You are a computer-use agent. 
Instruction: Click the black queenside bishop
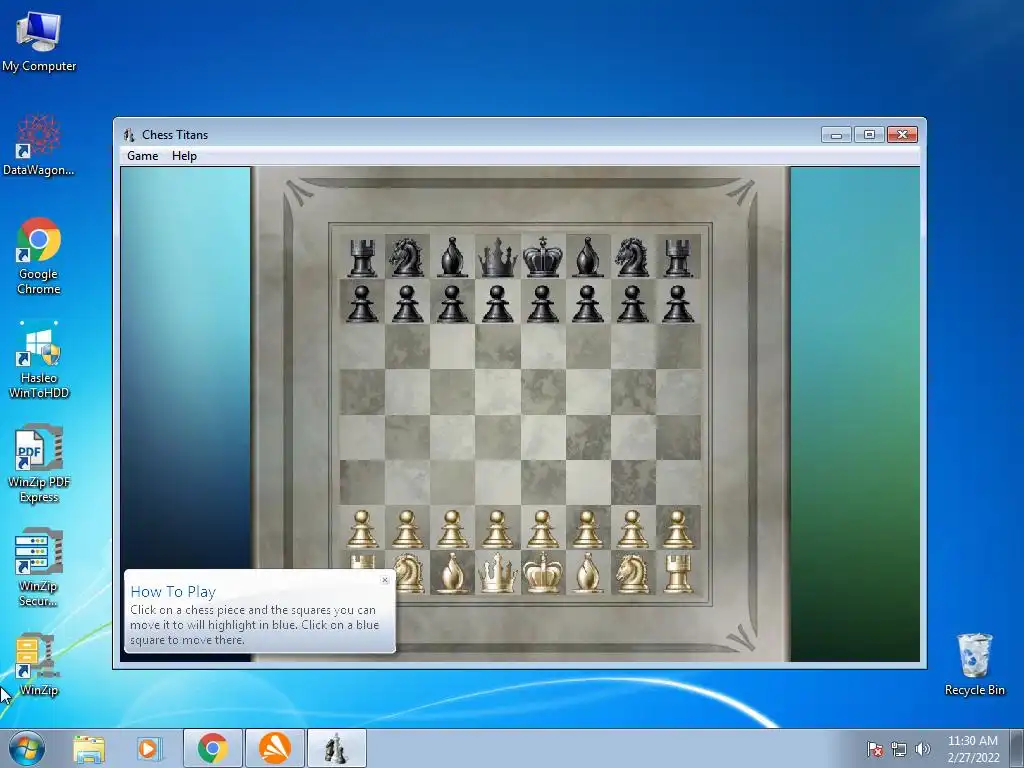(x=453, y=257)
